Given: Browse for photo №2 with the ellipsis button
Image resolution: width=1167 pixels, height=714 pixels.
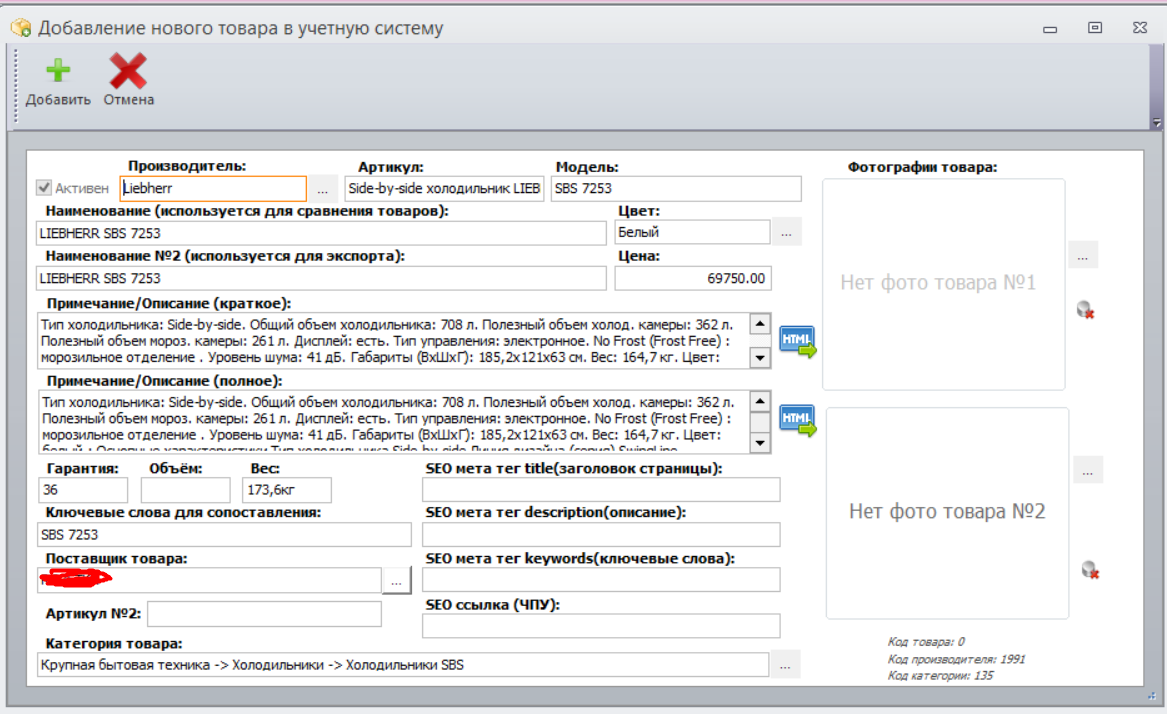Looking at the screenshot, I should click(x=1087, y=470).
